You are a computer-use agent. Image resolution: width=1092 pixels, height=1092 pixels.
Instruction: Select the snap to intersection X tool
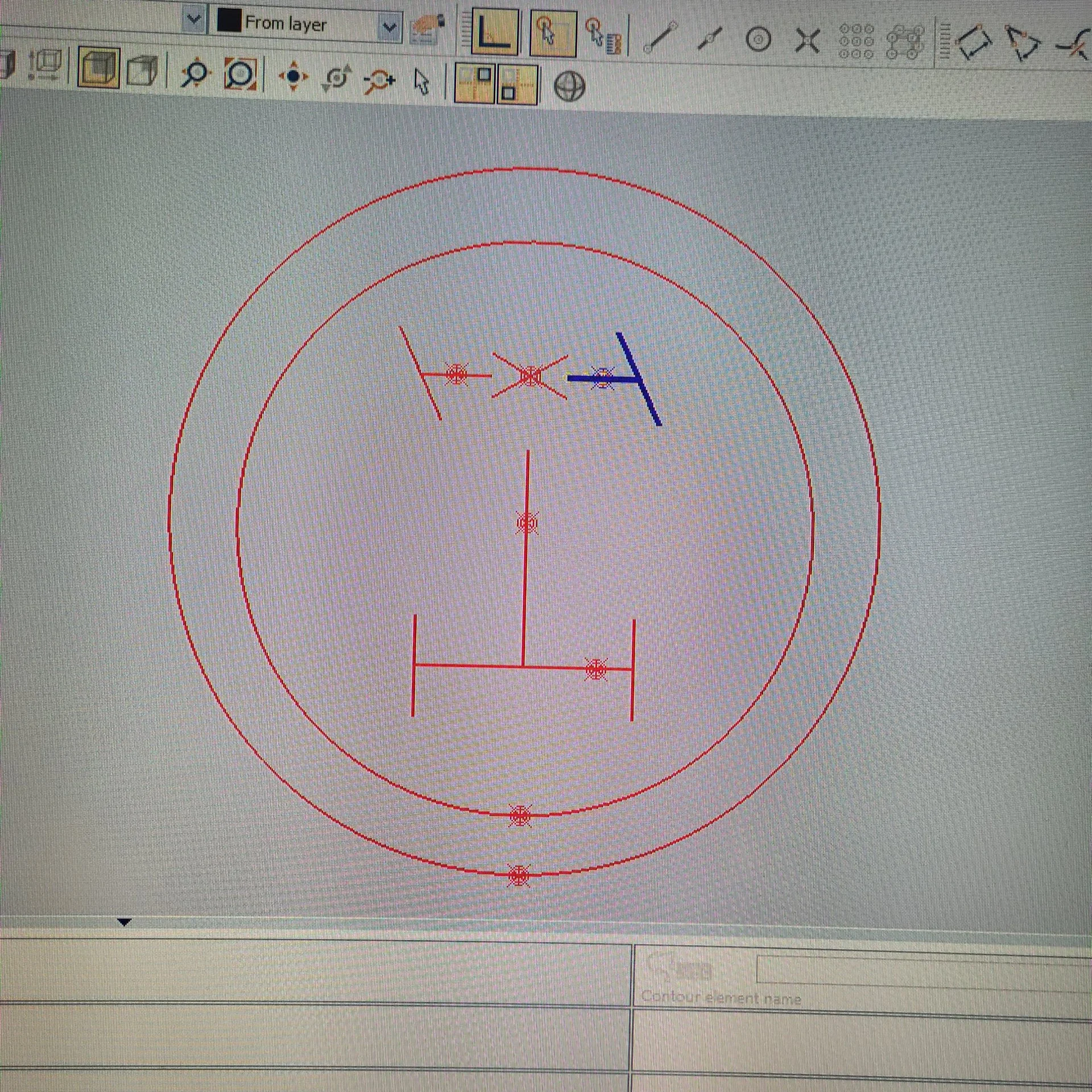[806, 40]
